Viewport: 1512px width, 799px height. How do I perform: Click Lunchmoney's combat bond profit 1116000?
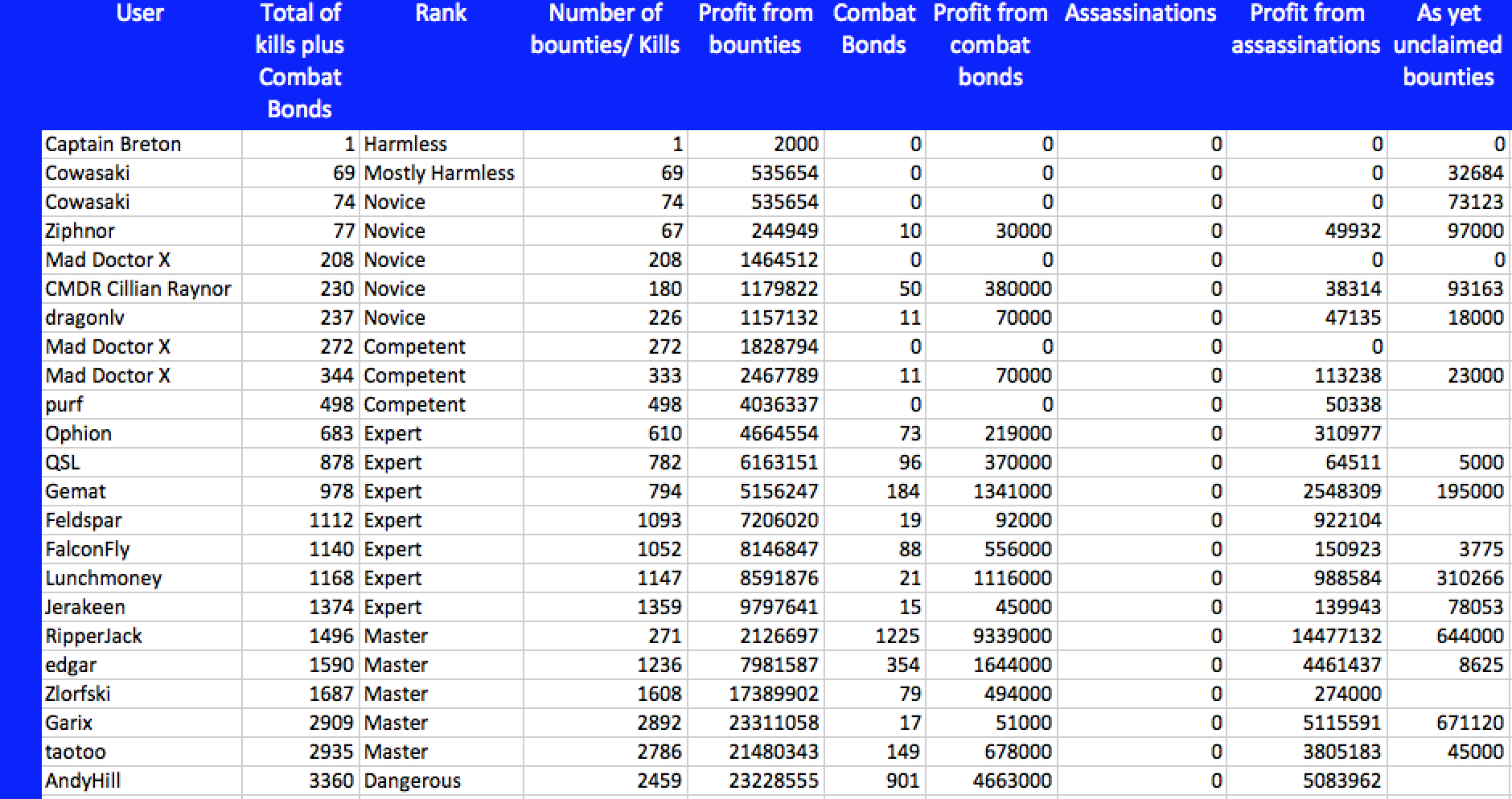(x=992, y=578)
